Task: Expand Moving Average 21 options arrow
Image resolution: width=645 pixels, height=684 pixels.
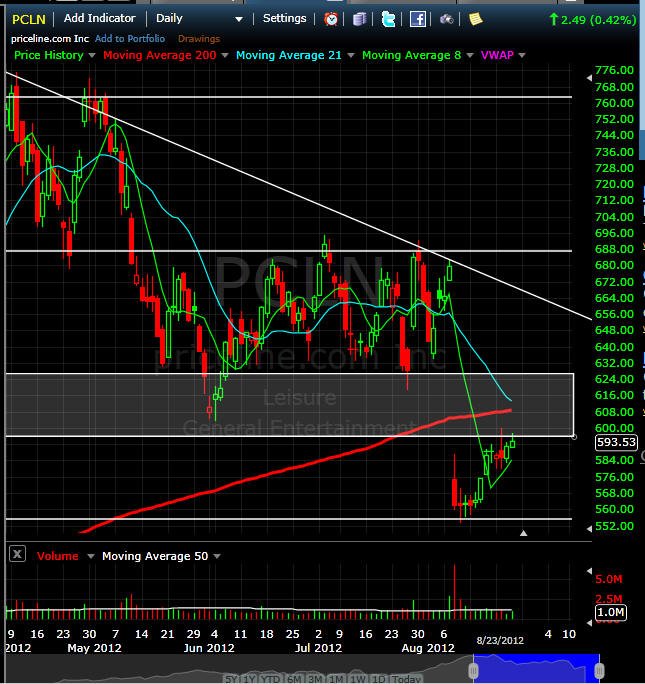Action: (351, 55)
